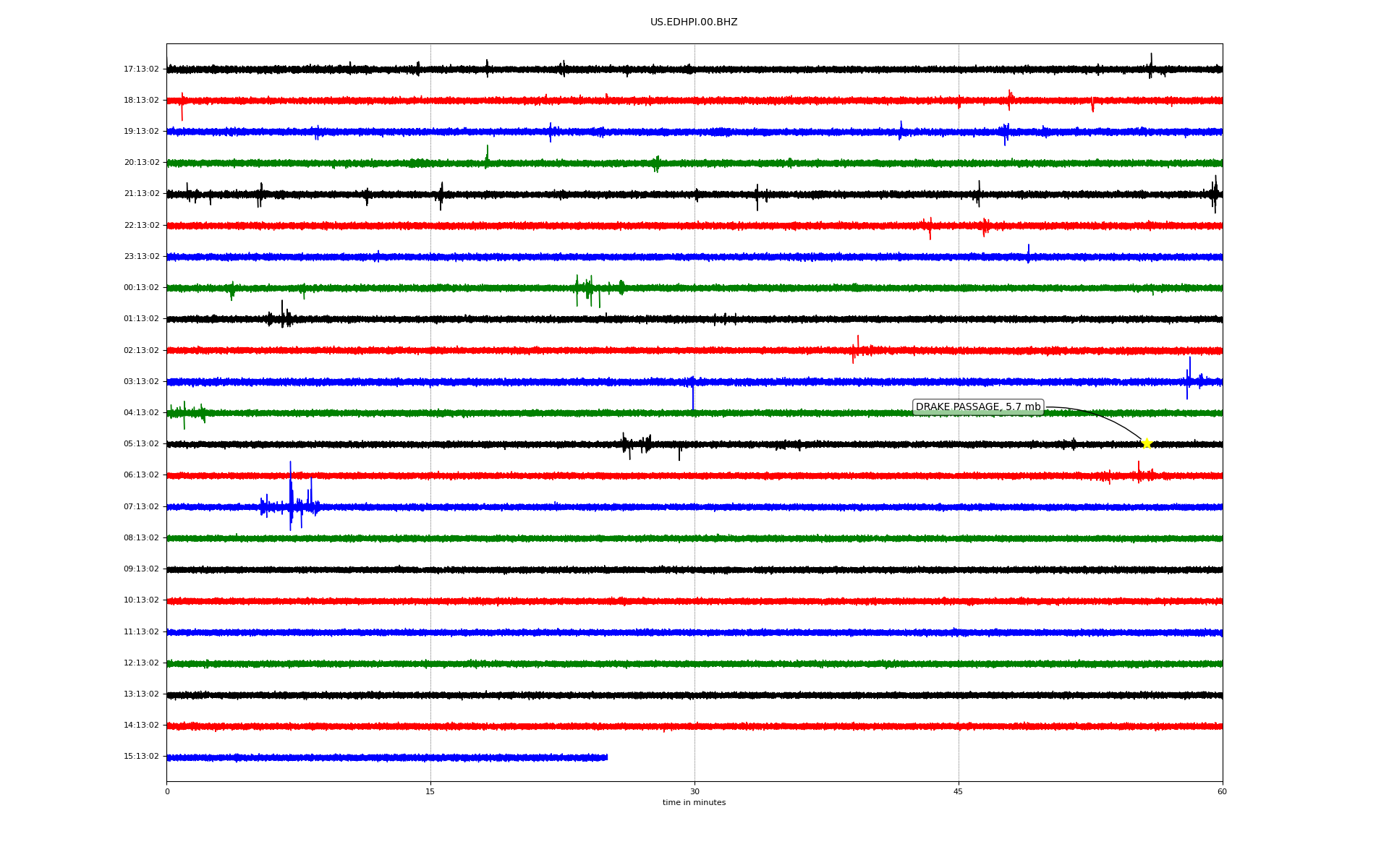Click the end of the short 15:13:02 blue trace
This screenshot has width=1389, height=868.
(606, 757)
